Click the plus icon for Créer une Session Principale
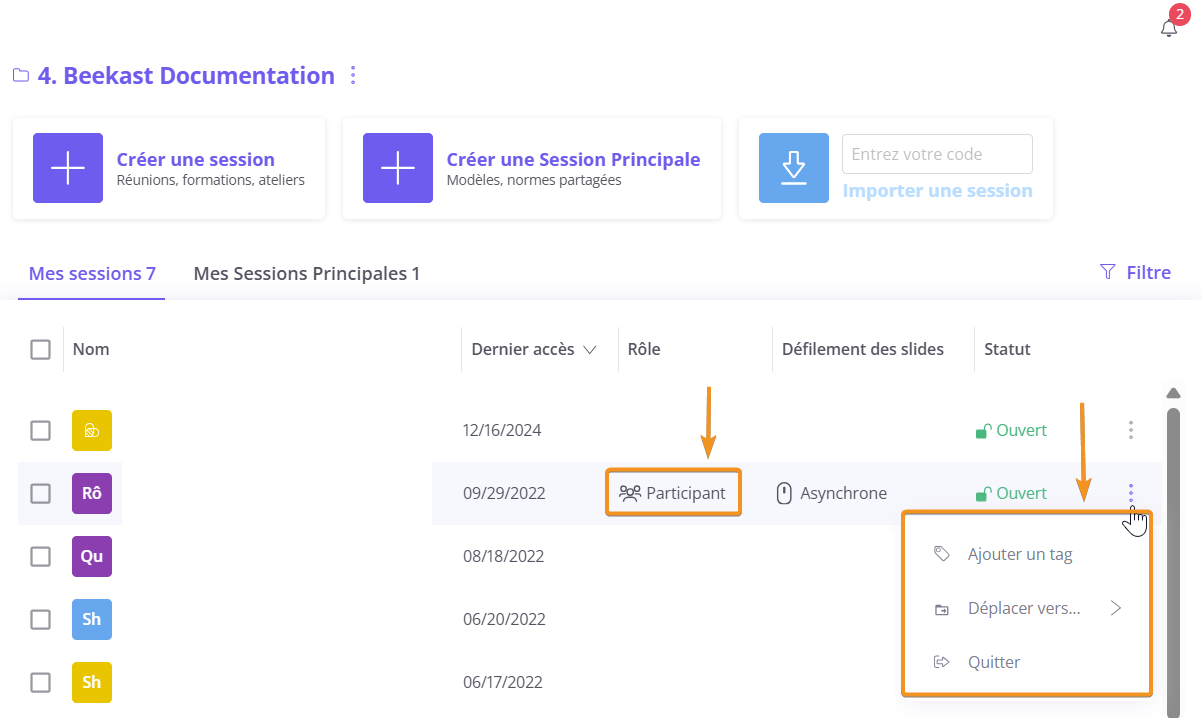The height and width of the screenshot is (718, 1202). [398, 168]
